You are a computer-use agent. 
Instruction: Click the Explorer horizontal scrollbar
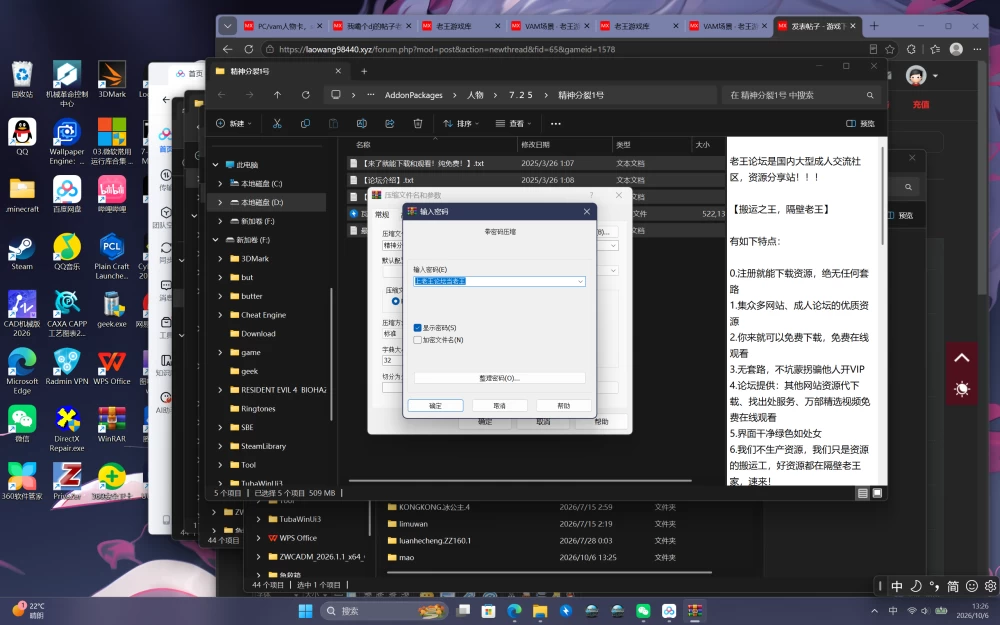click(x=520, y=480)
